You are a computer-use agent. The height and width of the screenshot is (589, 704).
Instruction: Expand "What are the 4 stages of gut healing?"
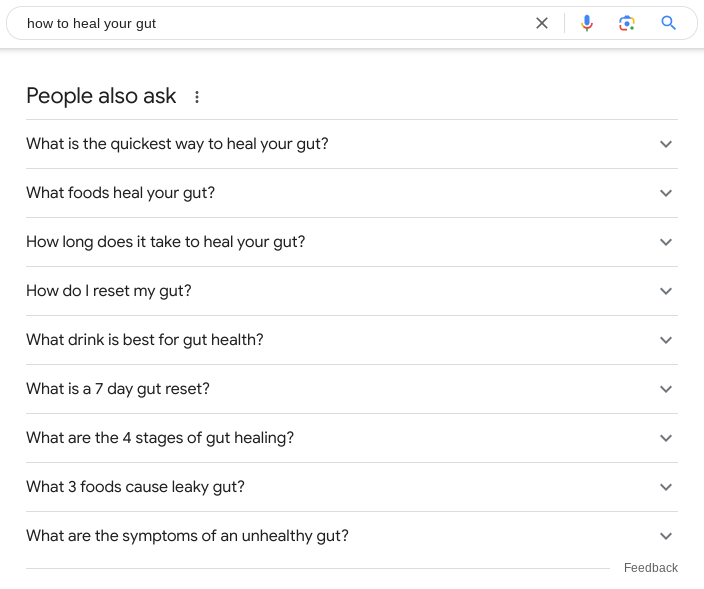tap(160, 438)
